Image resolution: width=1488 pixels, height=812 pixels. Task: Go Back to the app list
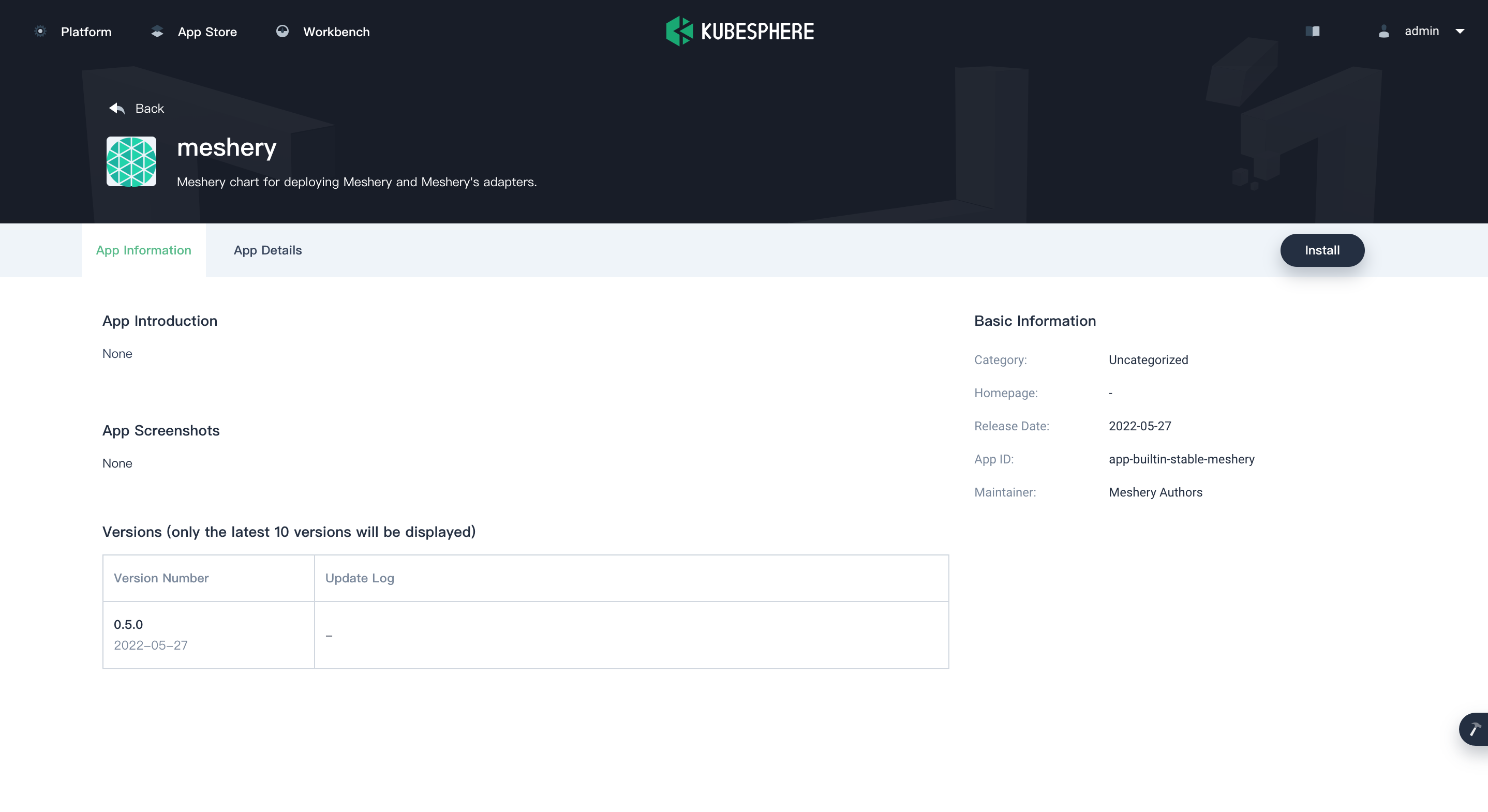coord(149,108)
